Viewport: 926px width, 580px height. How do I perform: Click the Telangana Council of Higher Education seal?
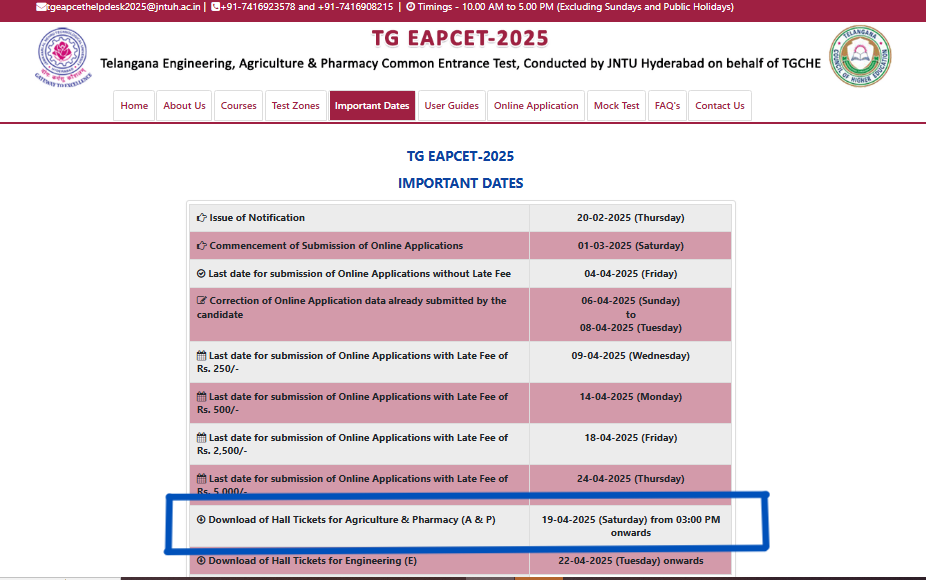[x=859, y=56]
